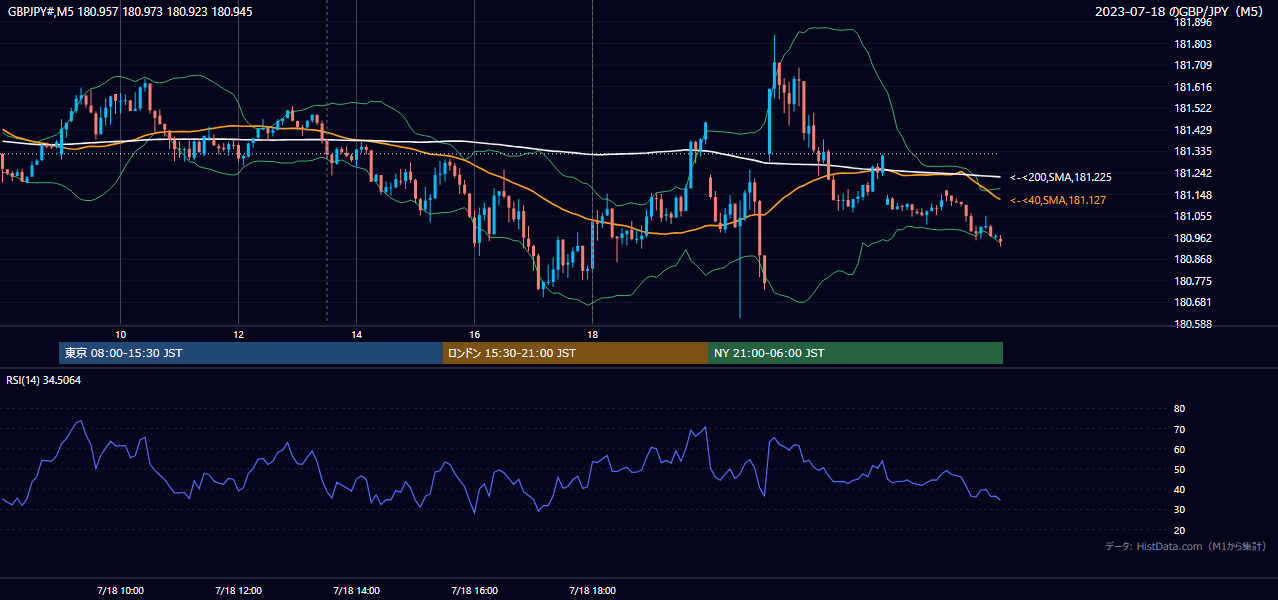Screen dimensions: 1278x600
Task: Click the HistData.com data source credit
Action: pos(1186,546)
